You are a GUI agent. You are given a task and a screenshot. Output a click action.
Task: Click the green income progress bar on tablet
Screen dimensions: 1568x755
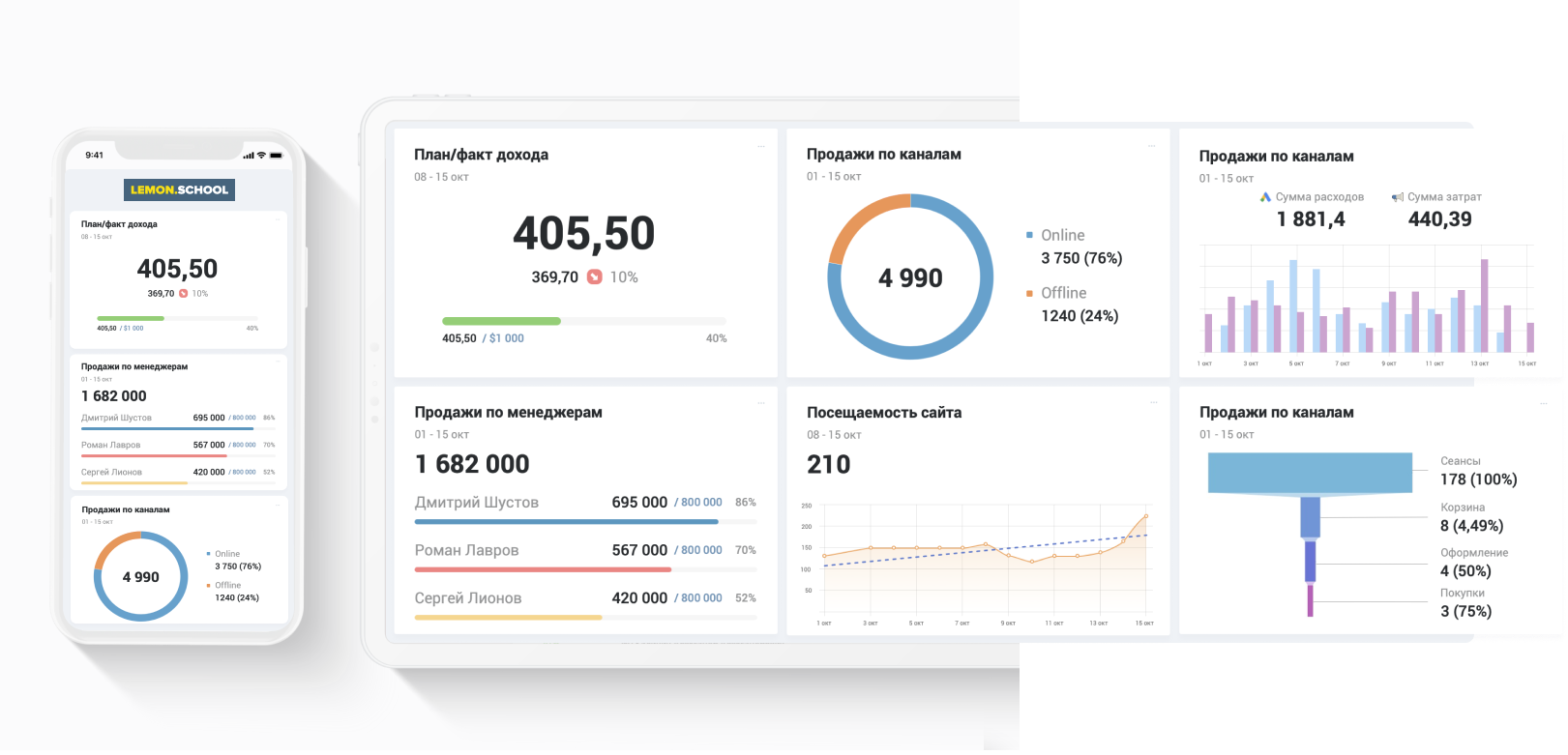click(x=501, y=321)
